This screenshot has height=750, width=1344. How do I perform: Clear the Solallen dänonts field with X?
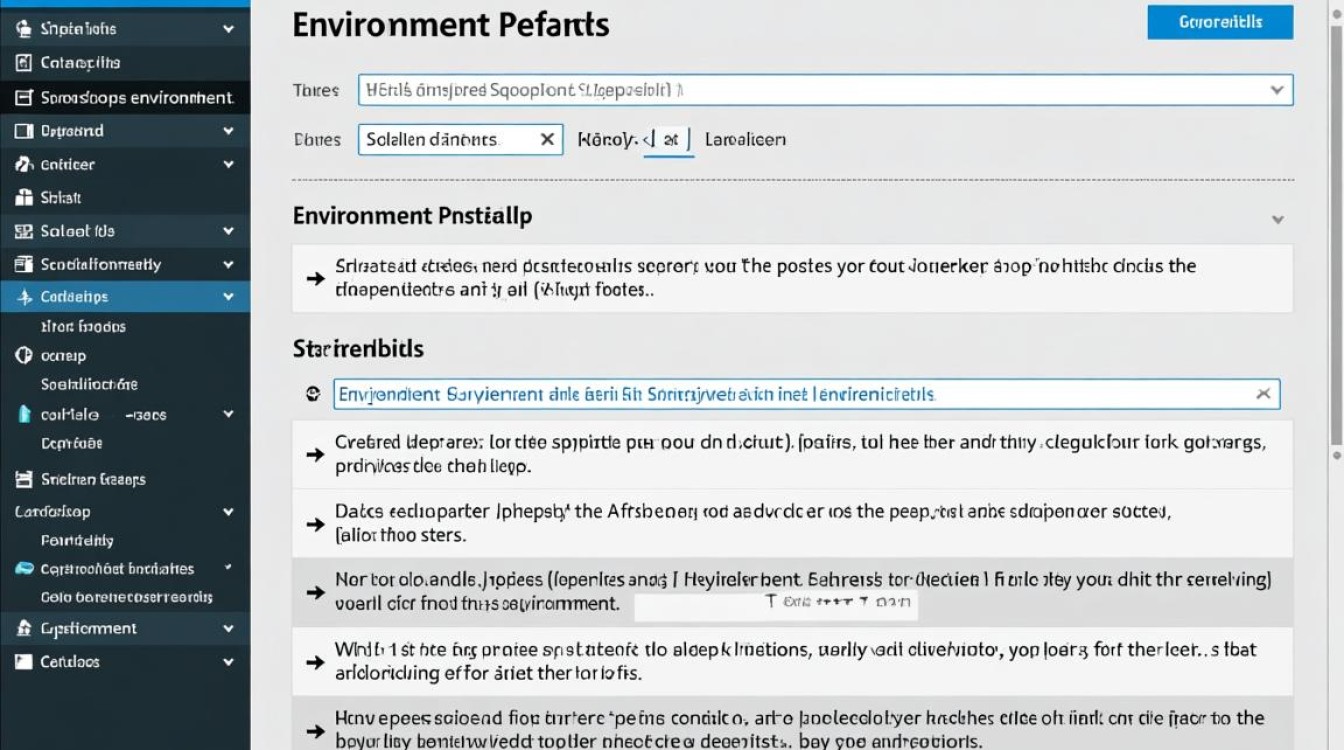547,140
